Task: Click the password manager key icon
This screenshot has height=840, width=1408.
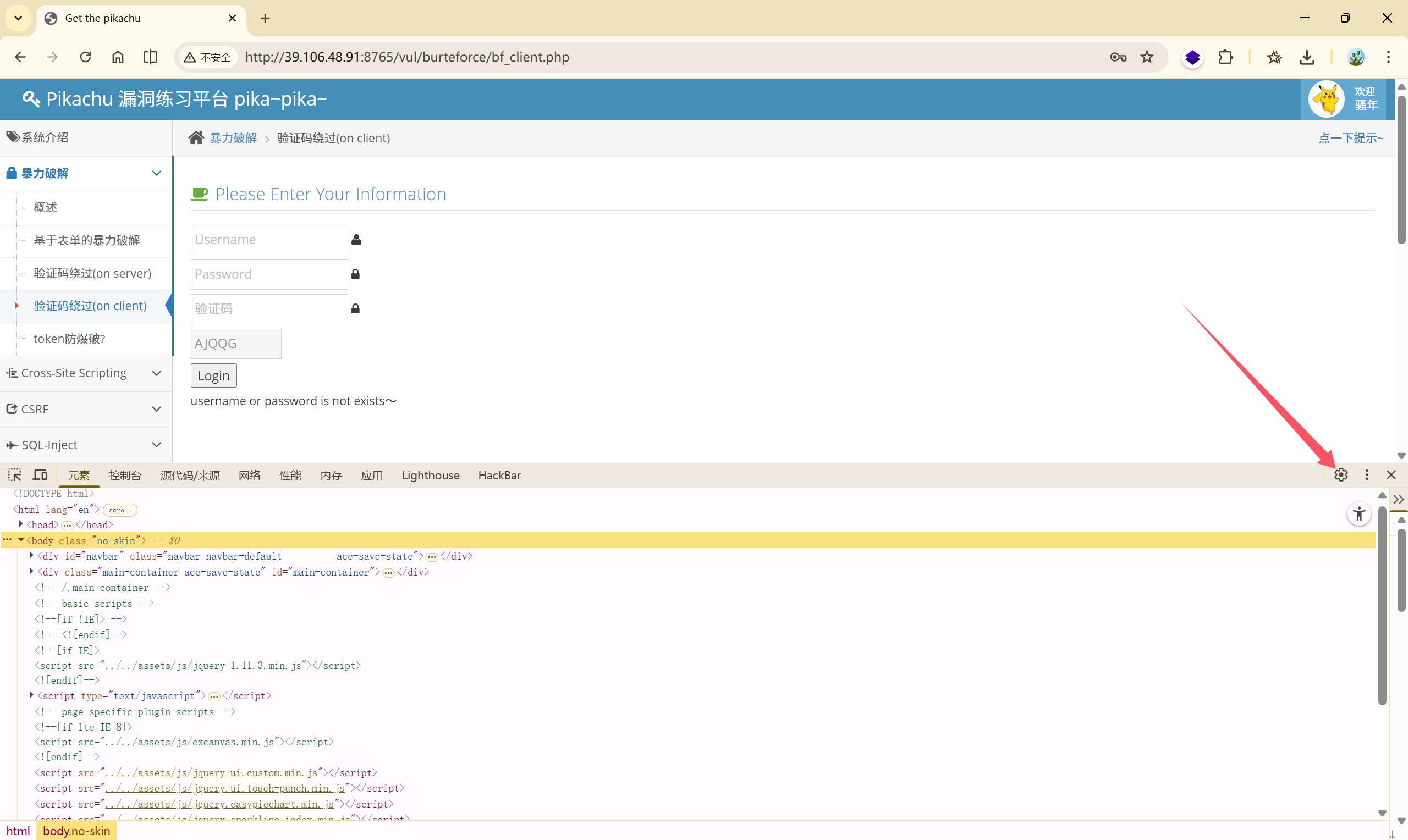Action: coord(1118,57)
